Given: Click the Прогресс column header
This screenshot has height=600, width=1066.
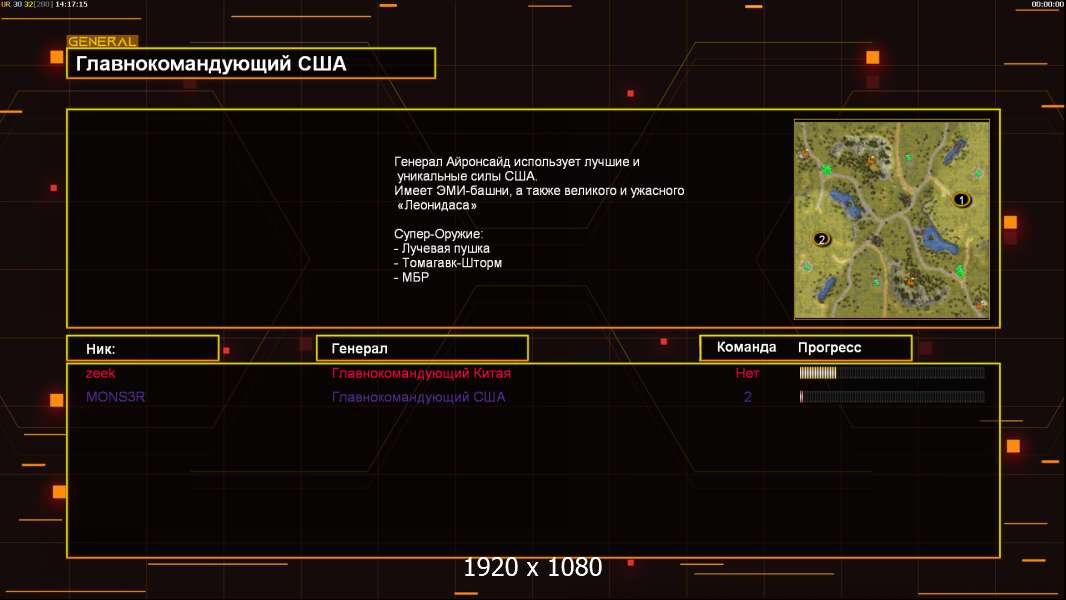Looking at the screenshot, I should (829, 348).
